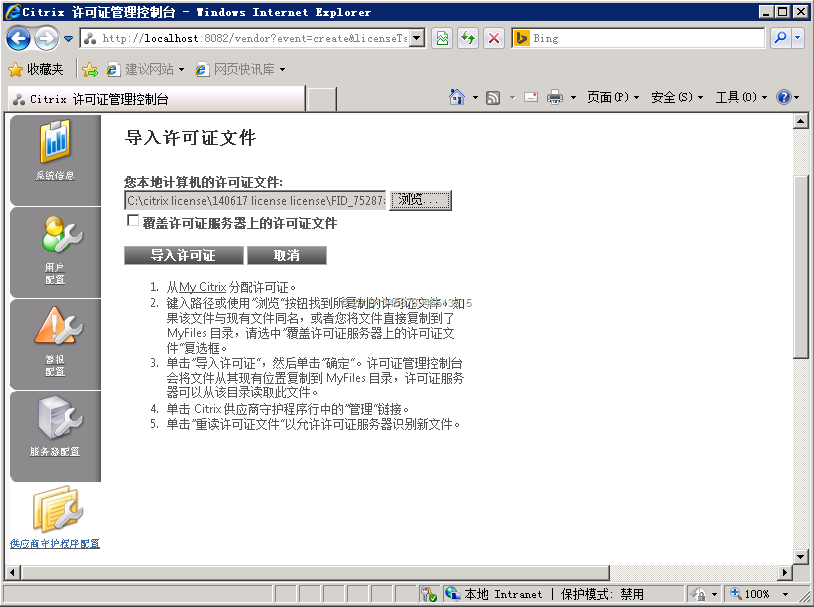The height and width of the screenshot is (607, 814).
Task: Expand the 建议网站 favorites dropdown
Action: click(181, 69)
